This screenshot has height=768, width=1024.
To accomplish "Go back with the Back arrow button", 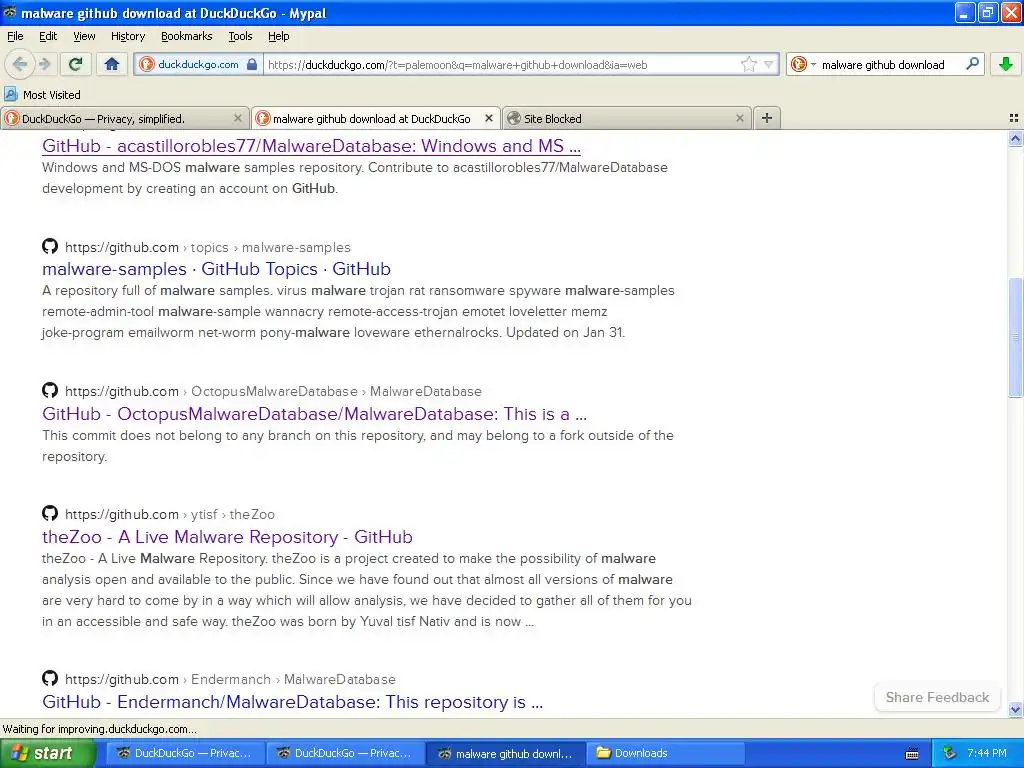I will point(20,64).
